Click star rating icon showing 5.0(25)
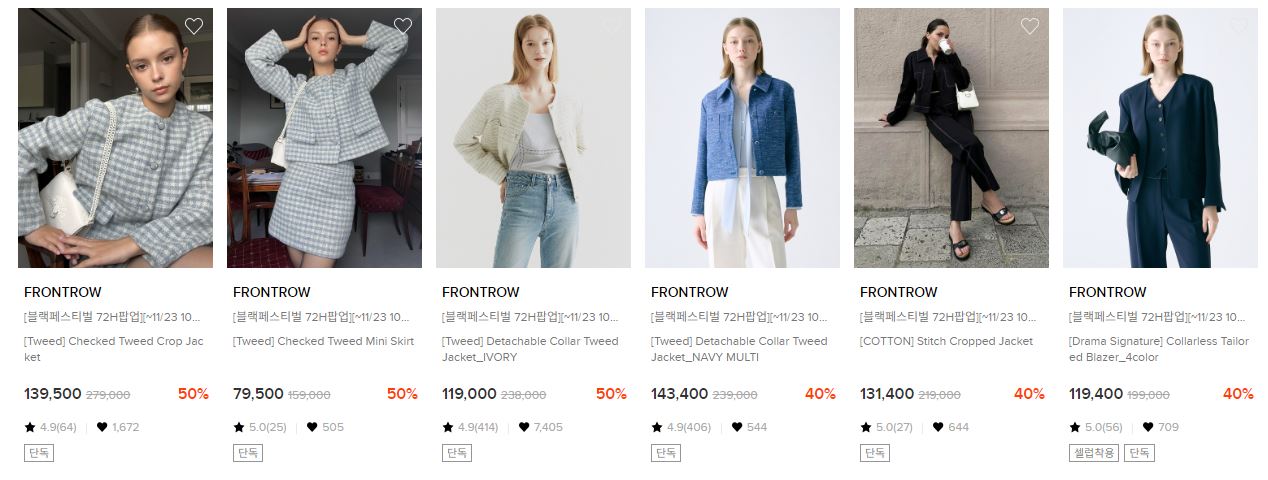 (239, 427)
